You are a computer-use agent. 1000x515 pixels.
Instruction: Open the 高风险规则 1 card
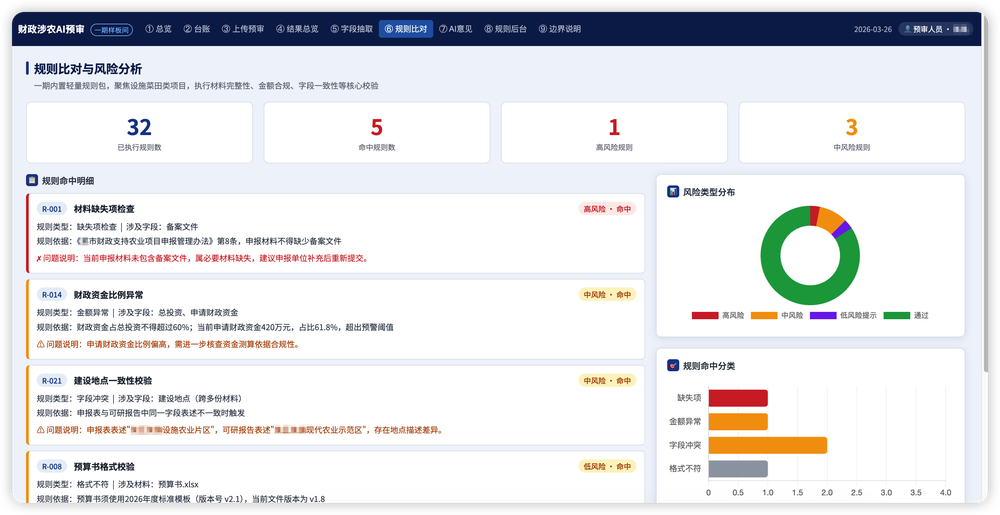pos(614,133)
